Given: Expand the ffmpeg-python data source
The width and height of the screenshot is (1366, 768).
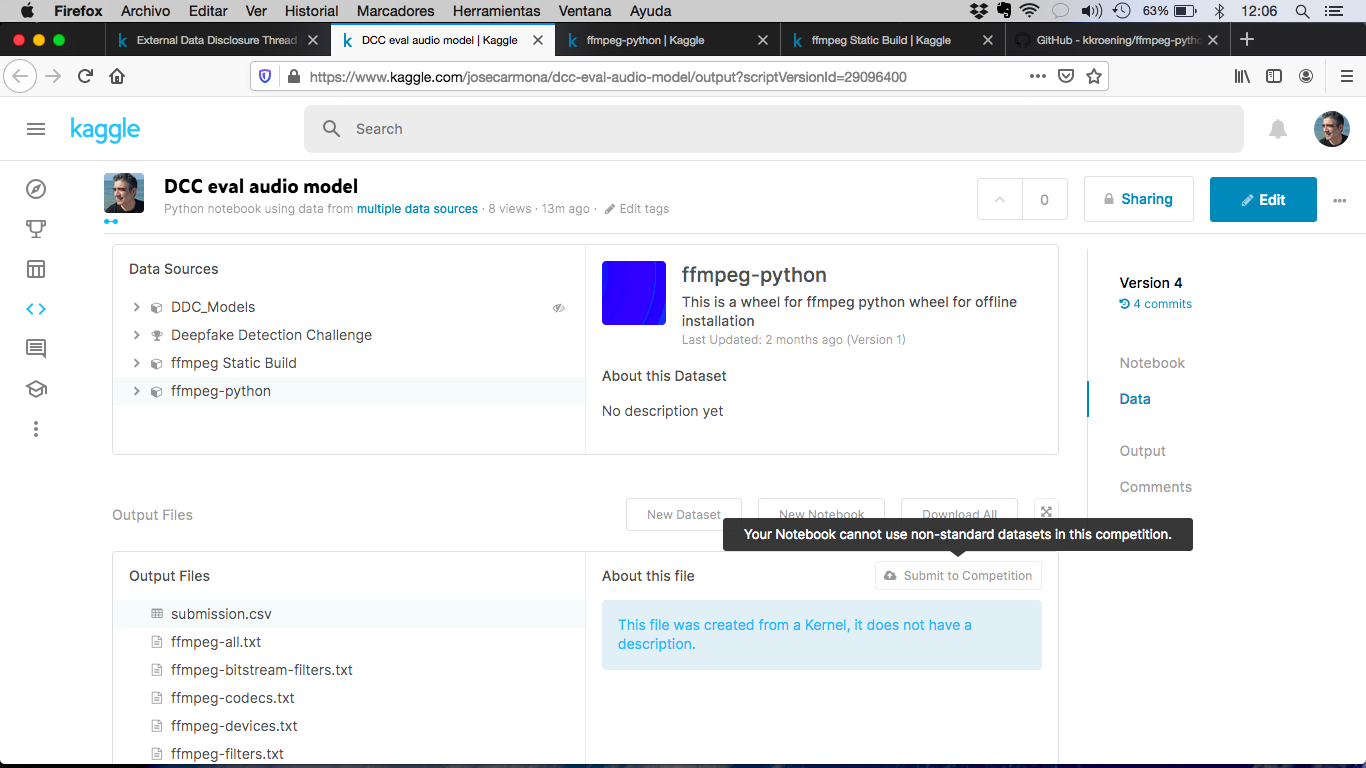Looking at the screenshot, I should [x=137, y=391].
